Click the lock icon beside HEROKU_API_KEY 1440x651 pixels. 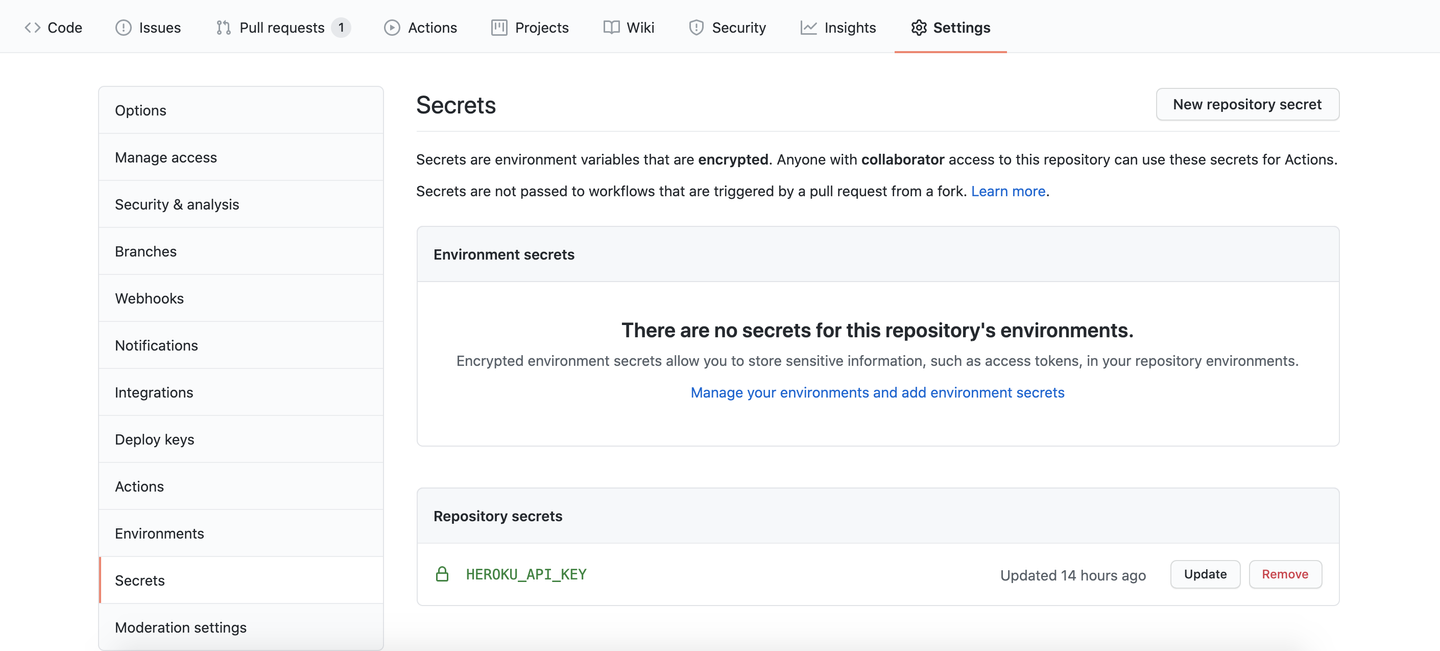point(442,574)
